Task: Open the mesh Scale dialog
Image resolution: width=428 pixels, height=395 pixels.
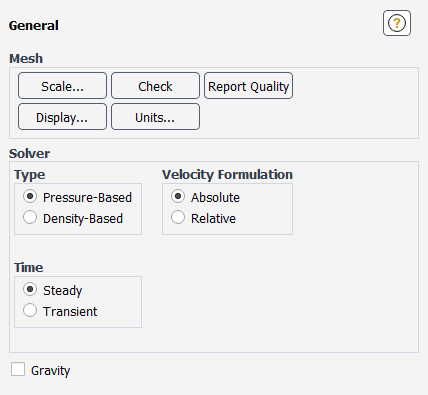Action: pos(62,86)
